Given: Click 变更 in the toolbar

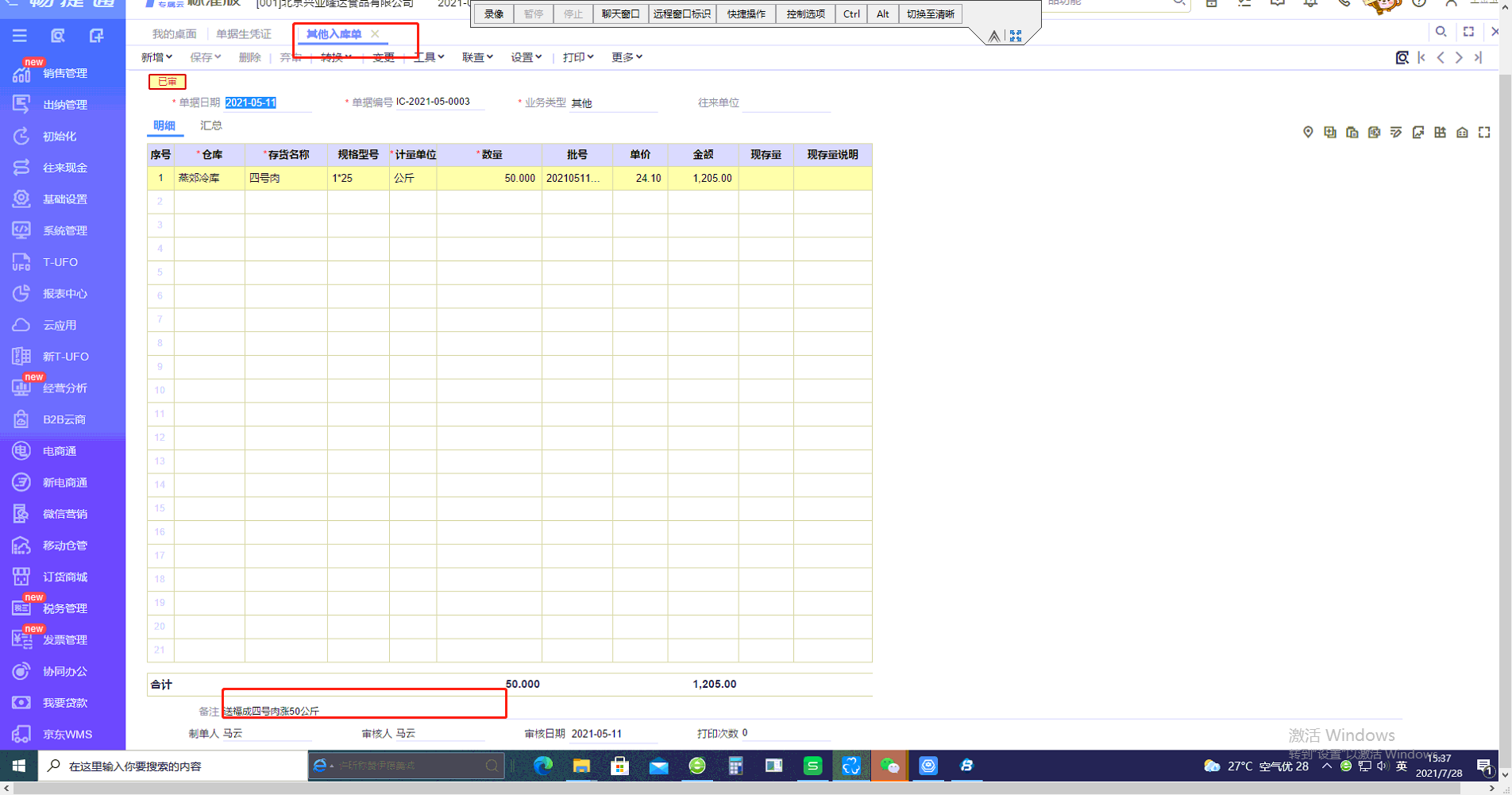Looking at the screenshot, I should pyautogui.click(x=384, y=57).
